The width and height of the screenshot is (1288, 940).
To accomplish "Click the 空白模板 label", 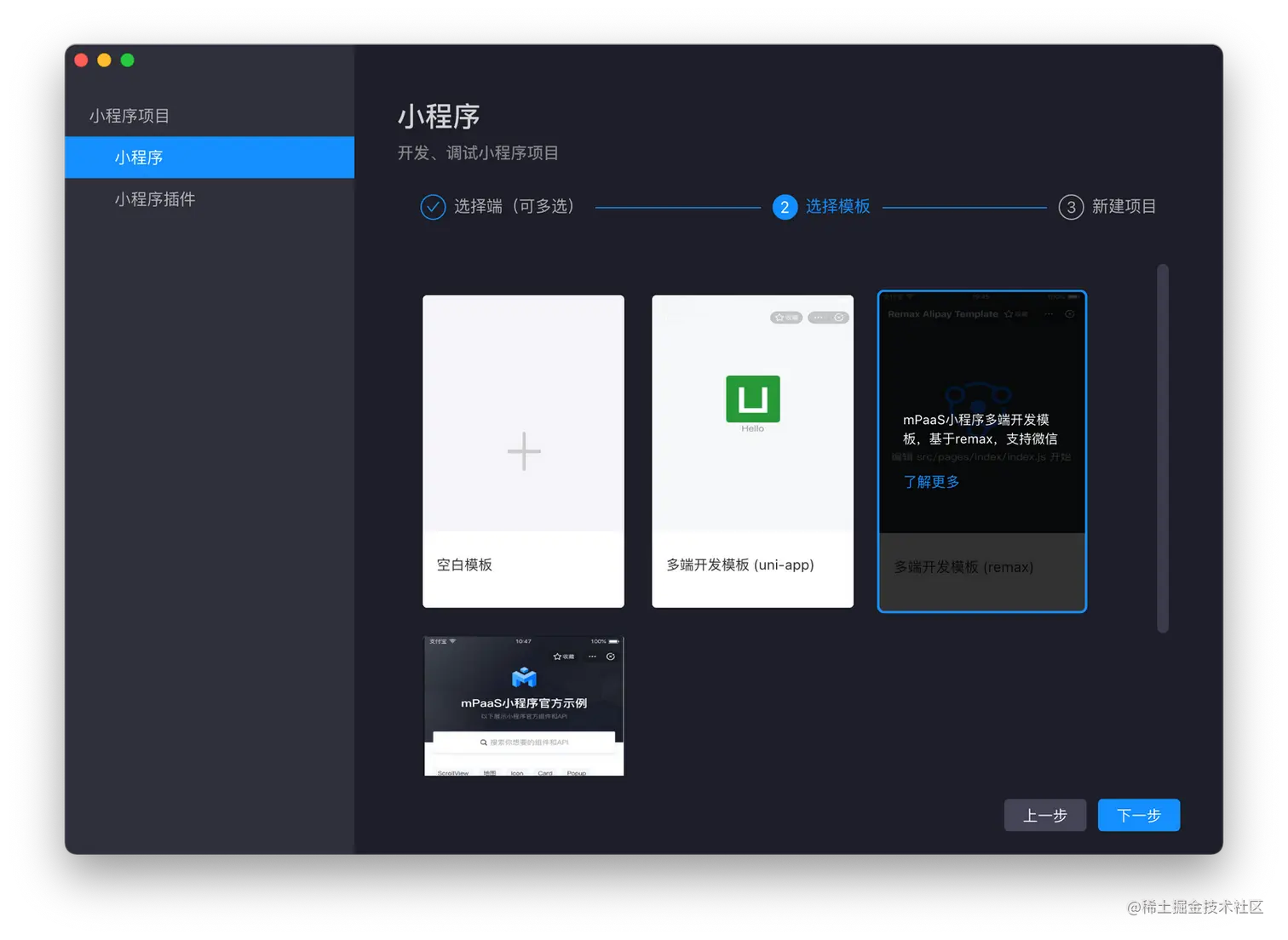I will pos(464,565).
